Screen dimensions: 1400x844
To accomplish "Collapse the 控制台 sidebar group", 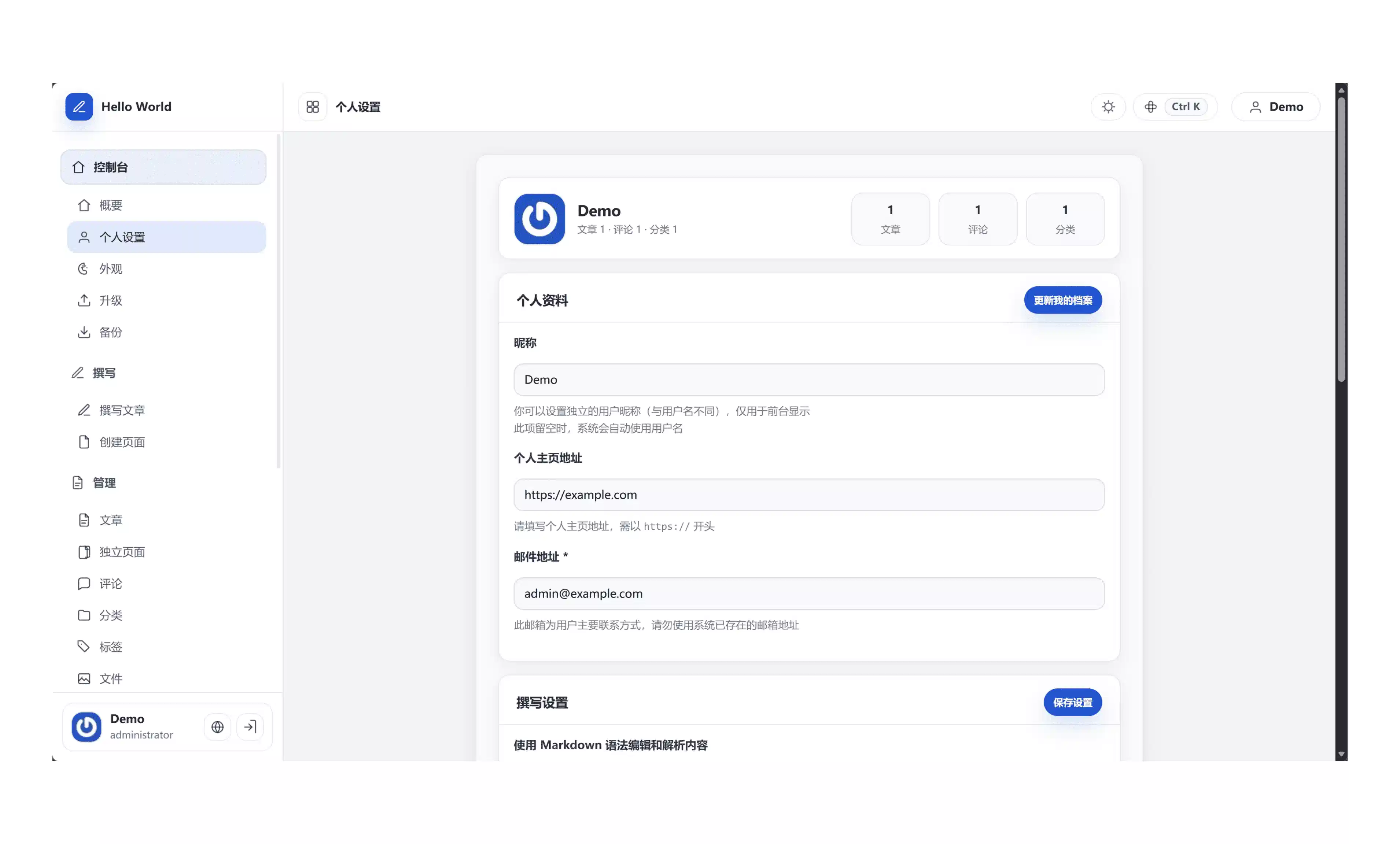I will (x=163, y=167).
